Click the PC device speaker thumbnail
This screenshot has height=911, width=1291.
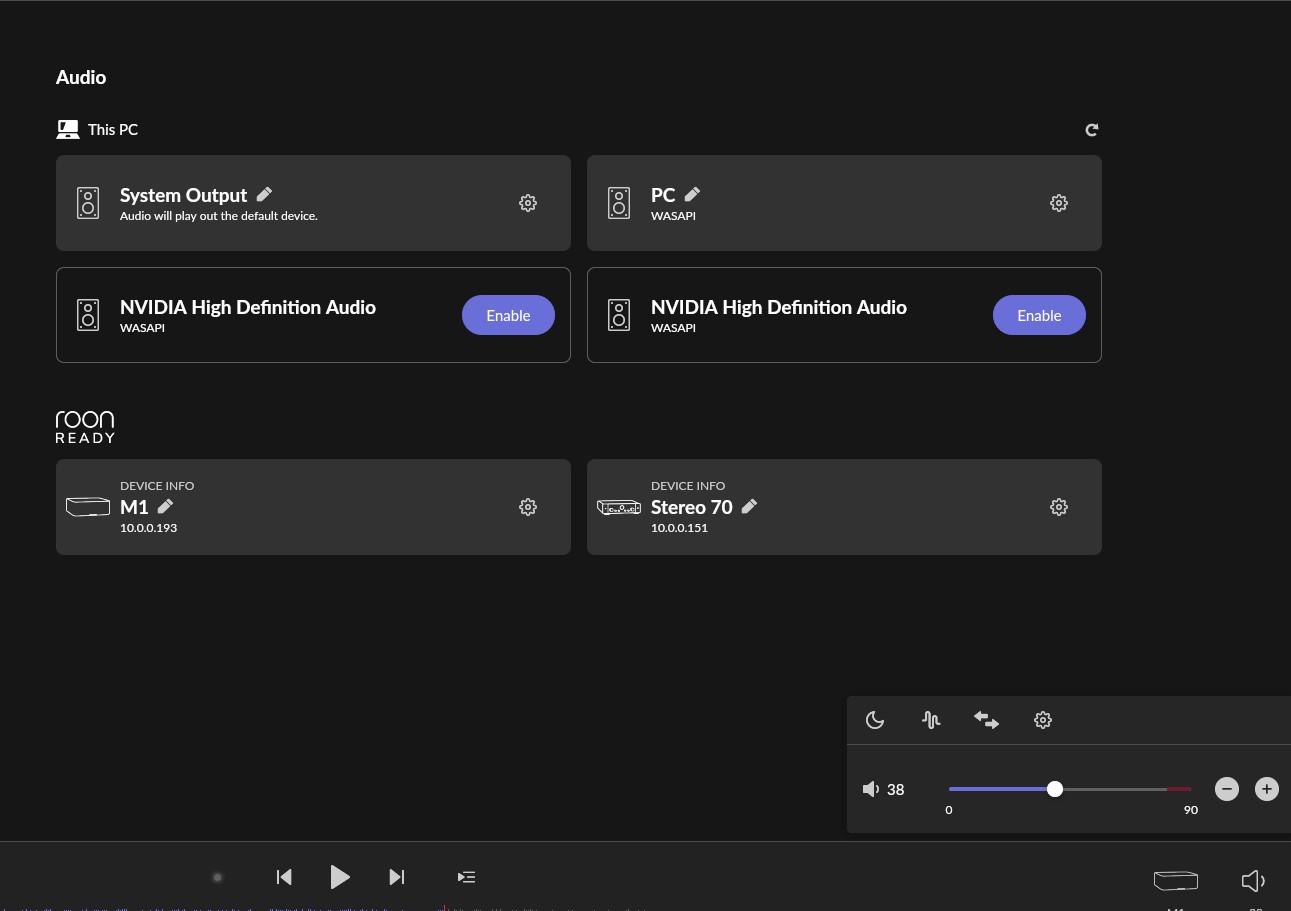coord(619,203)
